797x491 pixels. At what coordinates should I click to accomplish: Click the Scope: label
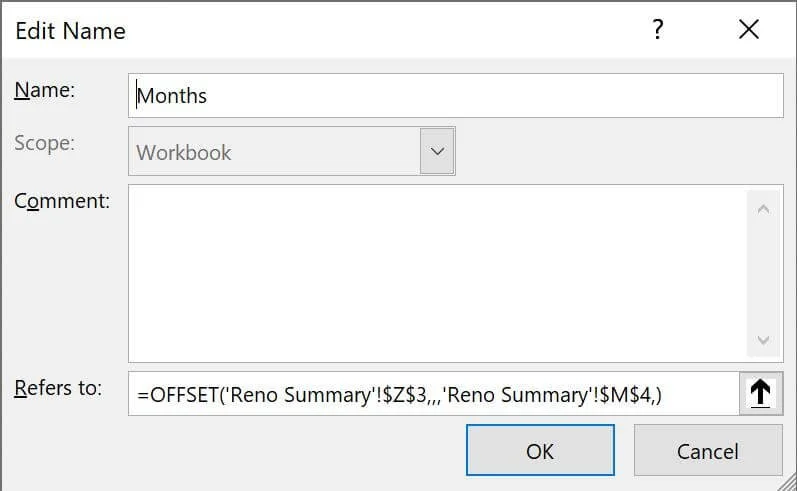[44, 143]
